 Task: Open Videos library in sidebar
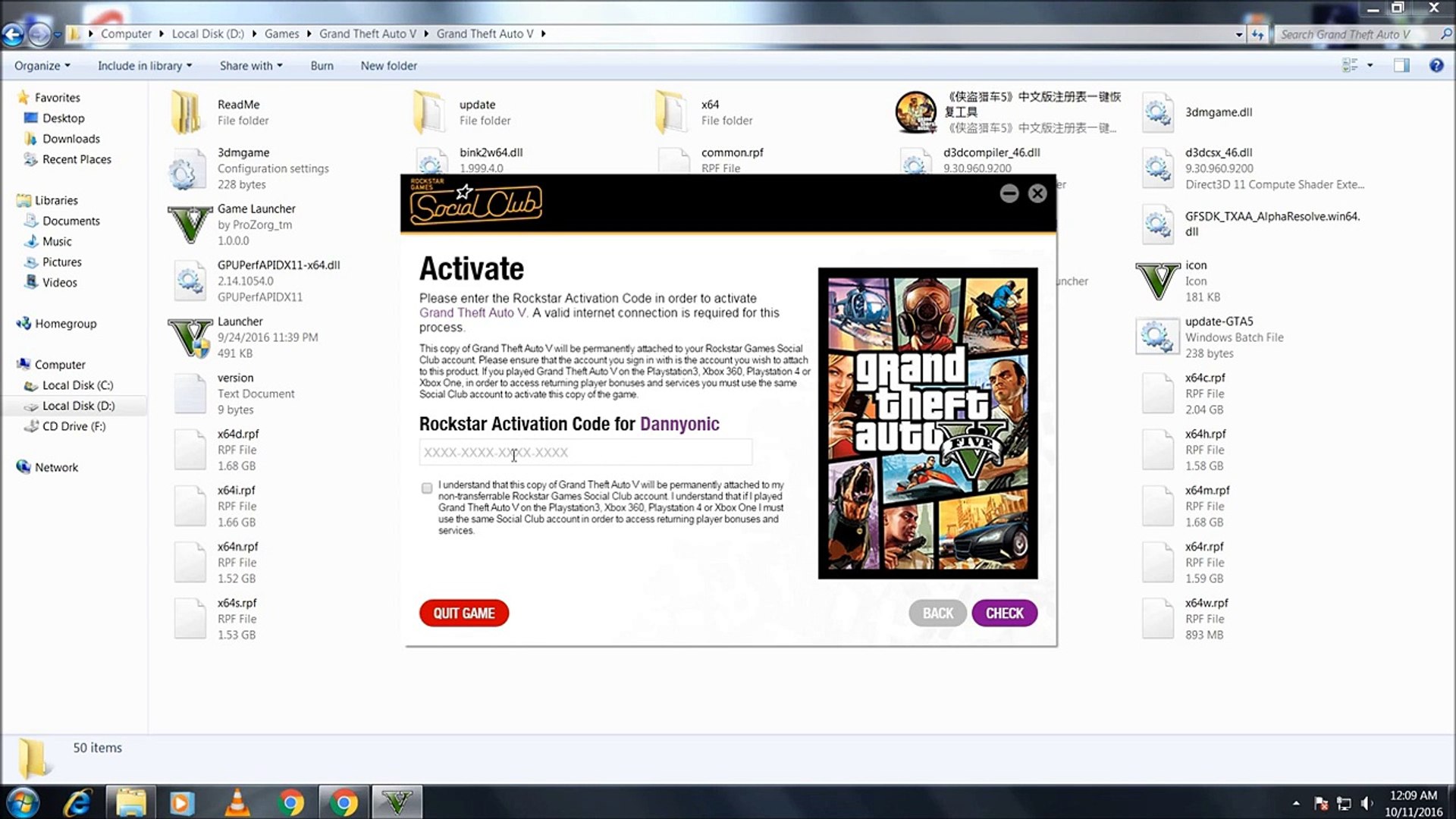click(x=59, y=282)
